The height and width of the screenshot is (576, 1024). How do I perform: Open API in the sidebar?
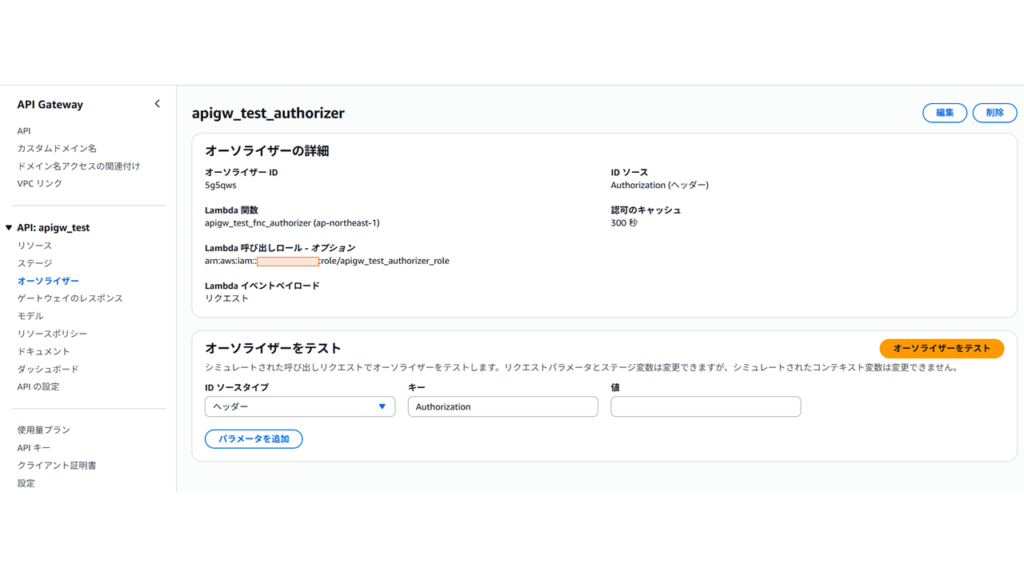coord(24,131)
